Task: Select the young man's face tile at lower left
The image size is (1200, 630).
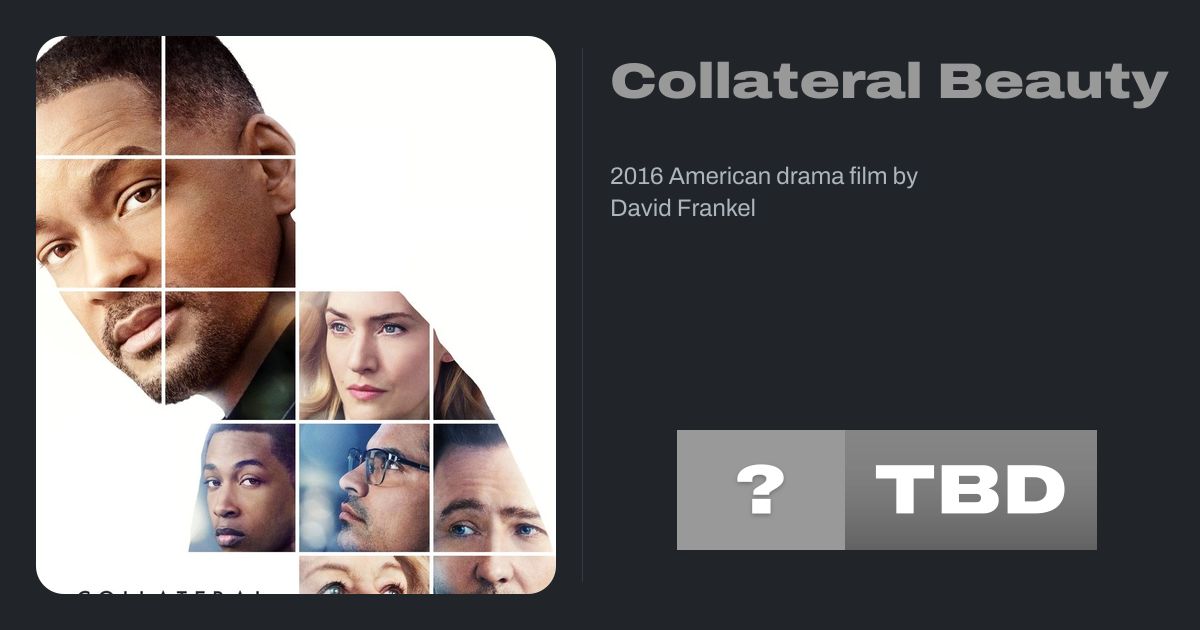Action: (243, 488)
